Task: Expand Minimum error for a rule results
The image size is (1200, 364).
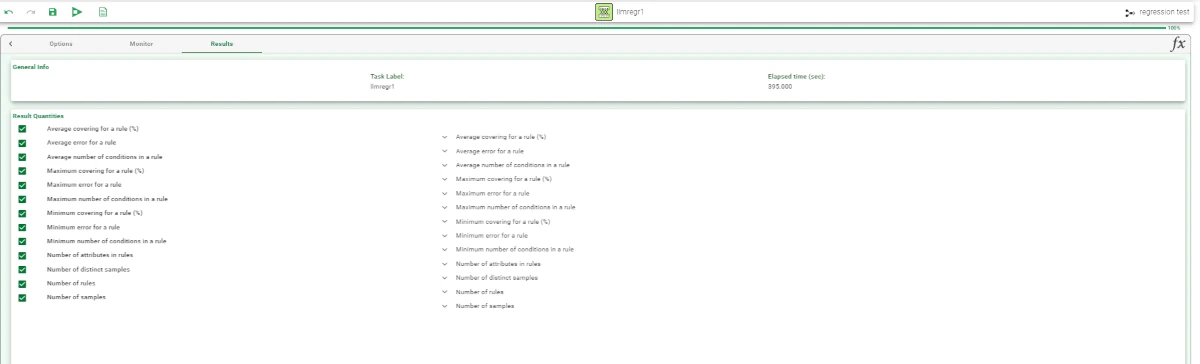Action: pyautogui.click(x=445, y=235)
